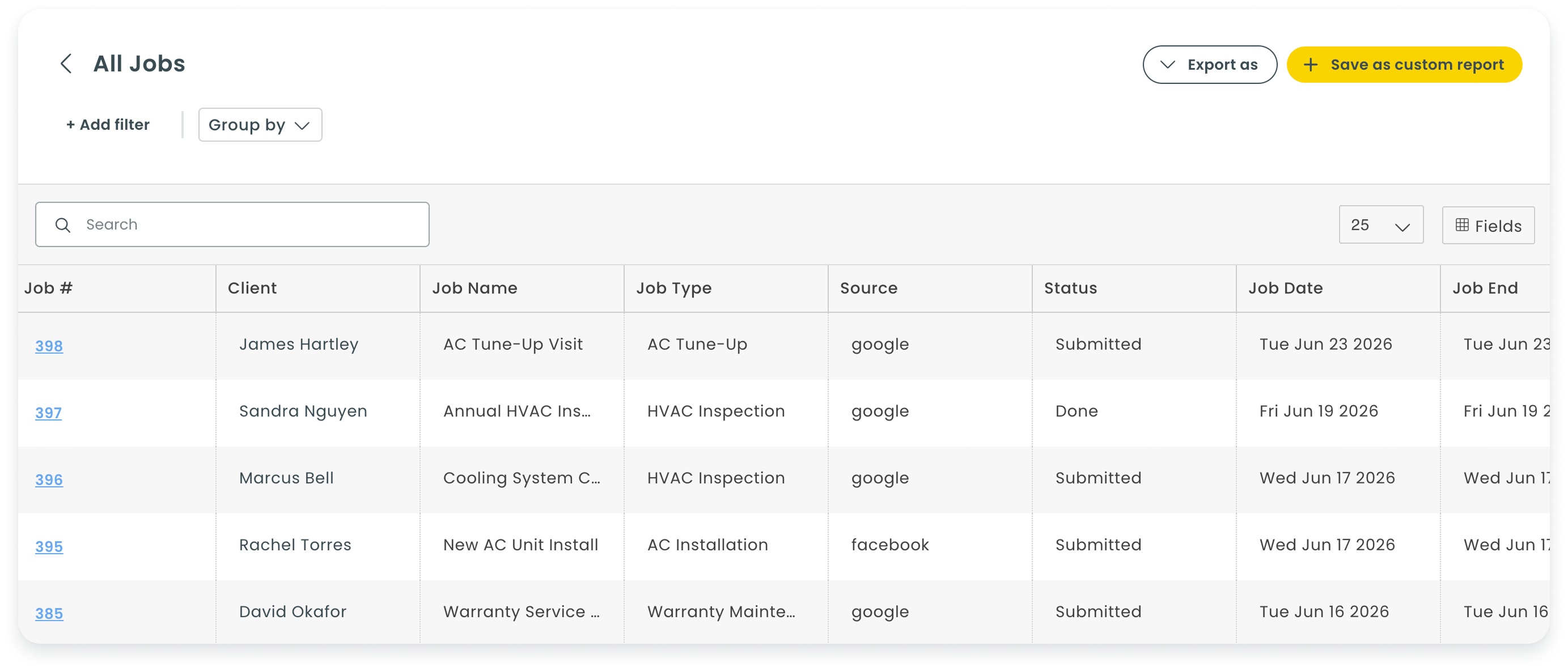
Task: Click the chevron icon on Export as
Action: [x=1167, y=65]
